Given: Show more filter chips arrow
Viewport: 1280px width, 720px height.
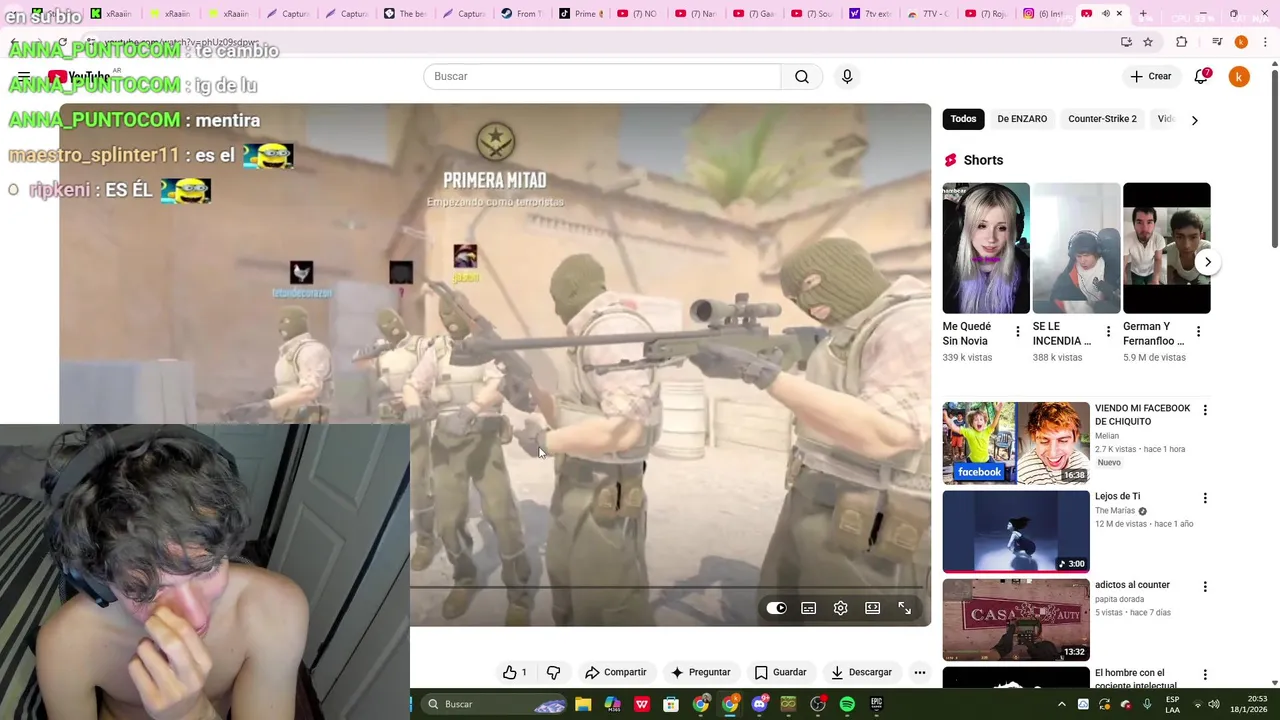Looking at the screenshot, I should (x=1194, y=120).
